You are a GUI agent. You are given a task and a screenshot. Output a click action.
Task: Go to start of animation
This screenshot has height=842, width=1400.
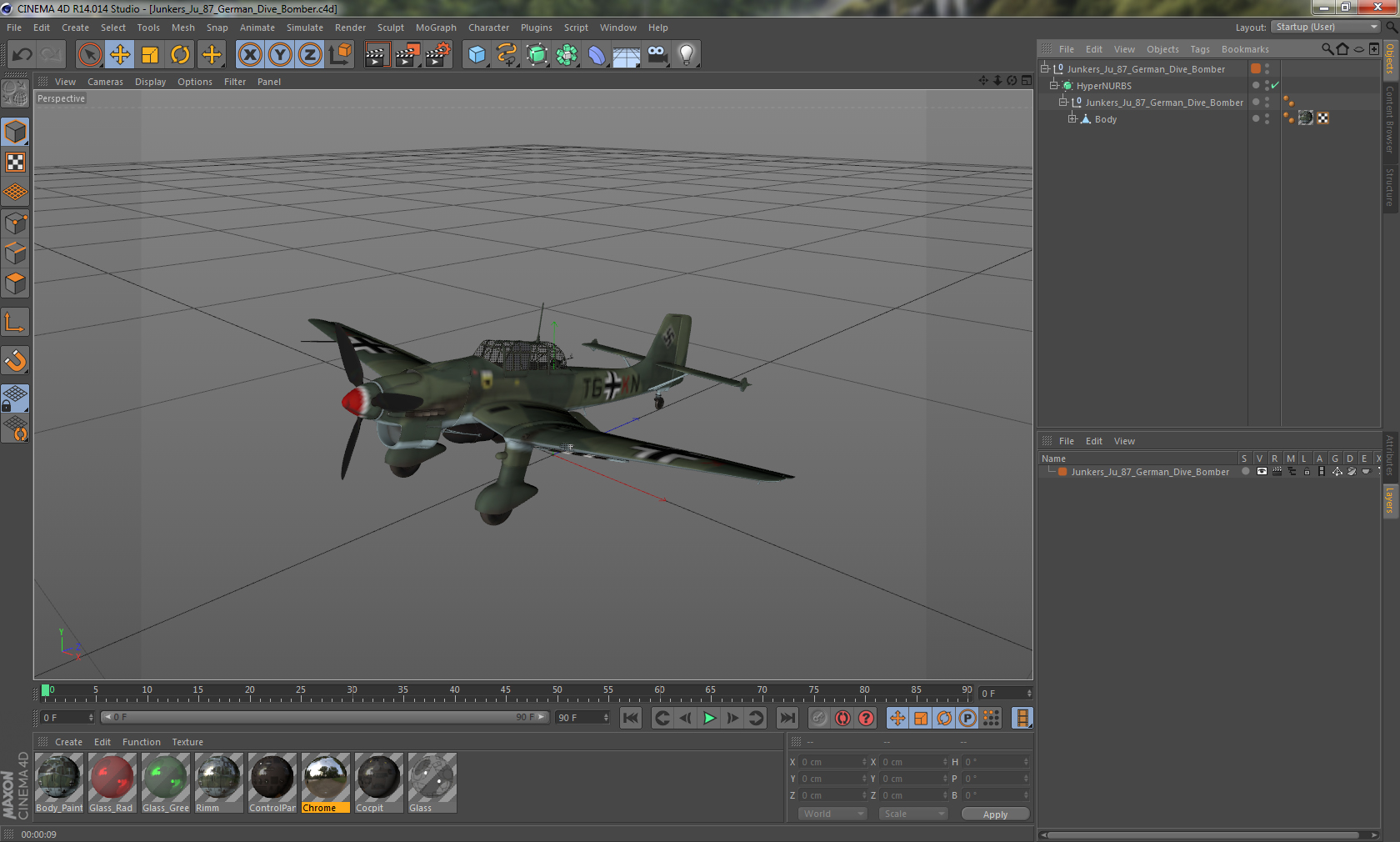click(x=631, y=718)
